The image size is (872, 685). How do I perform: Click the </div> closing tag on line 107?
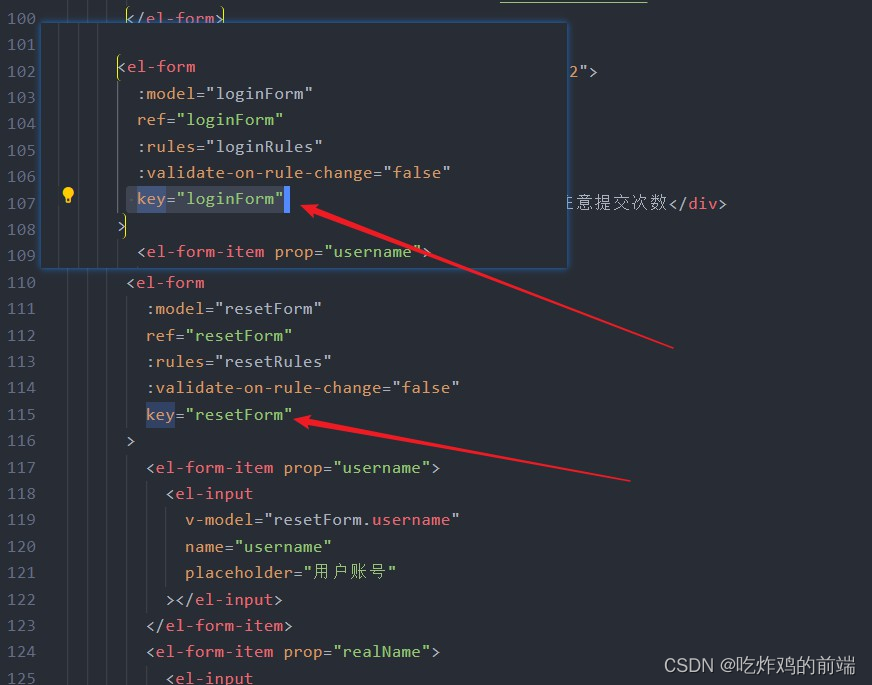tap(698, 203)
